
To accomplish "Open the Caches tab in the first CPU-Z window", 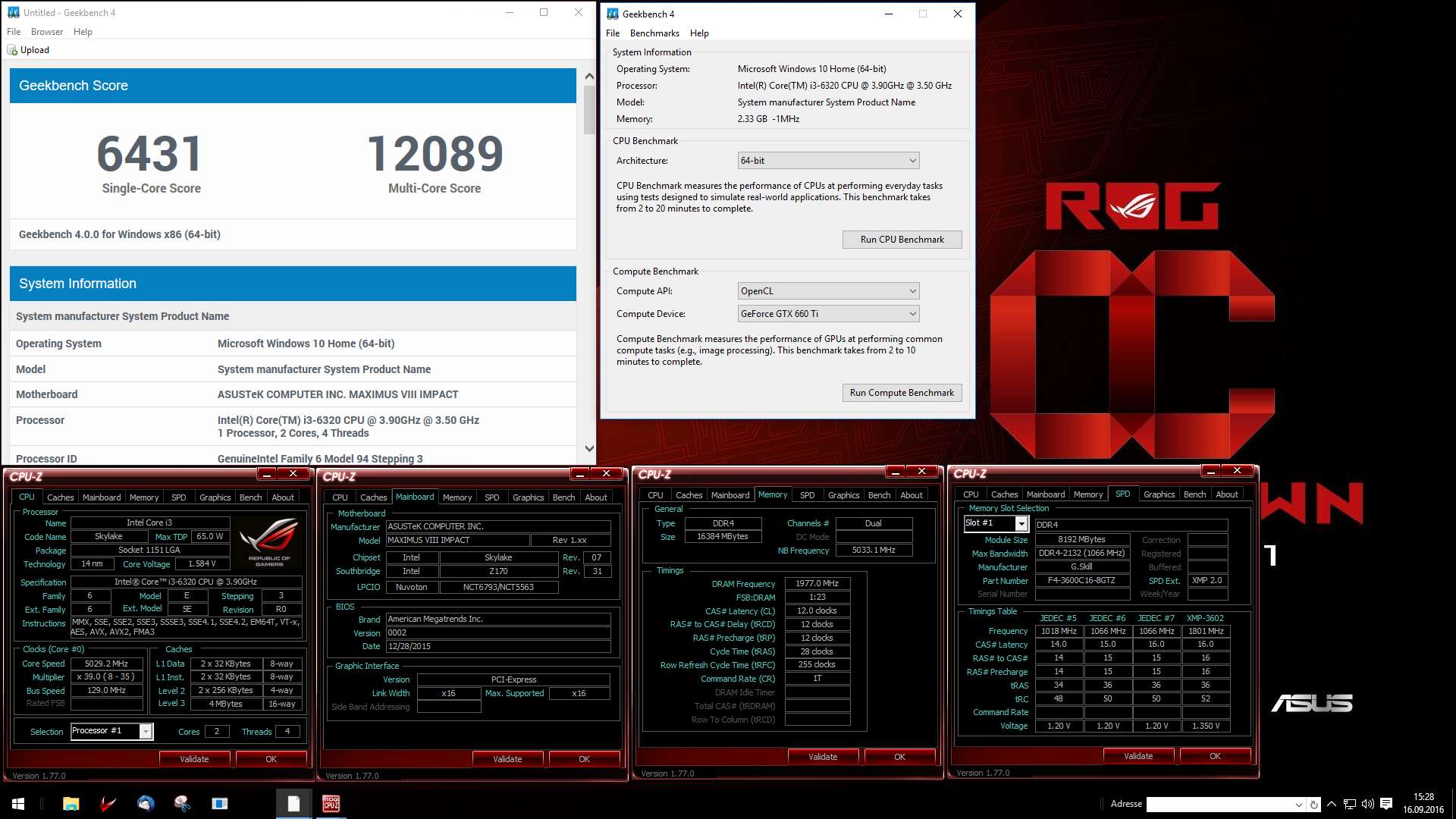I will click(61, 497).
